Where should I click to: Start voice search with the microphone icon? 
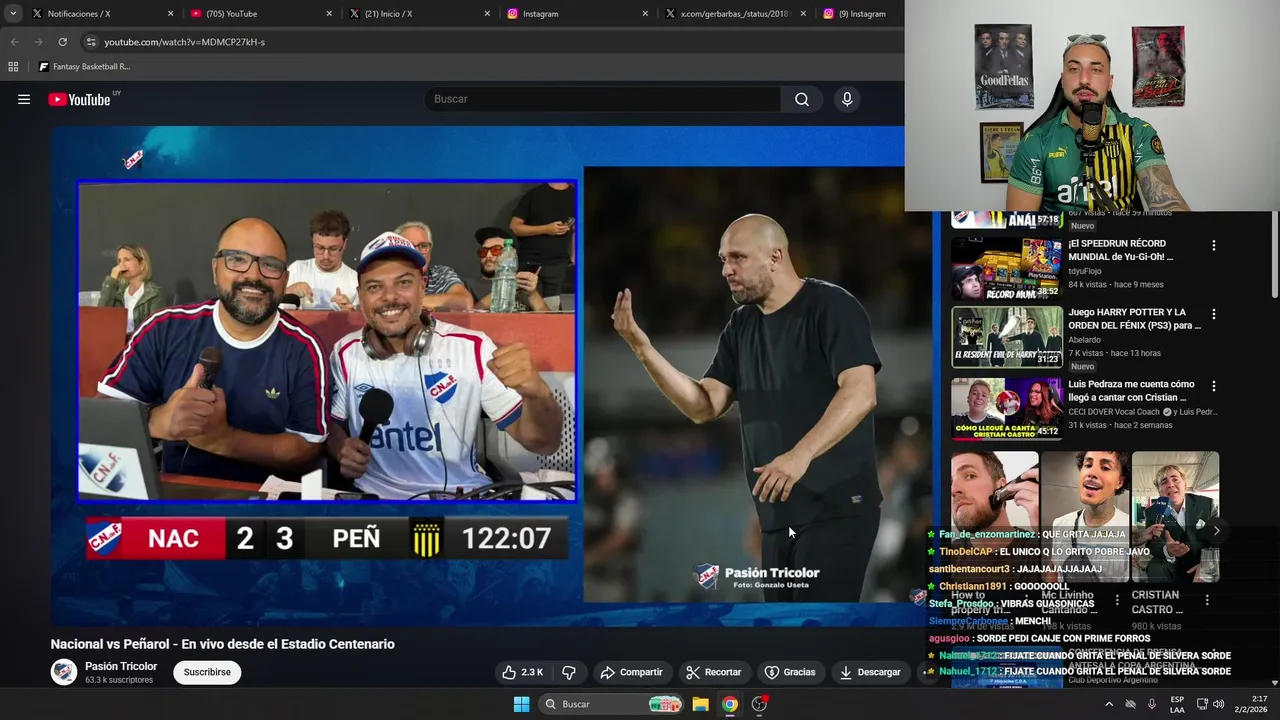click(847, 99)
